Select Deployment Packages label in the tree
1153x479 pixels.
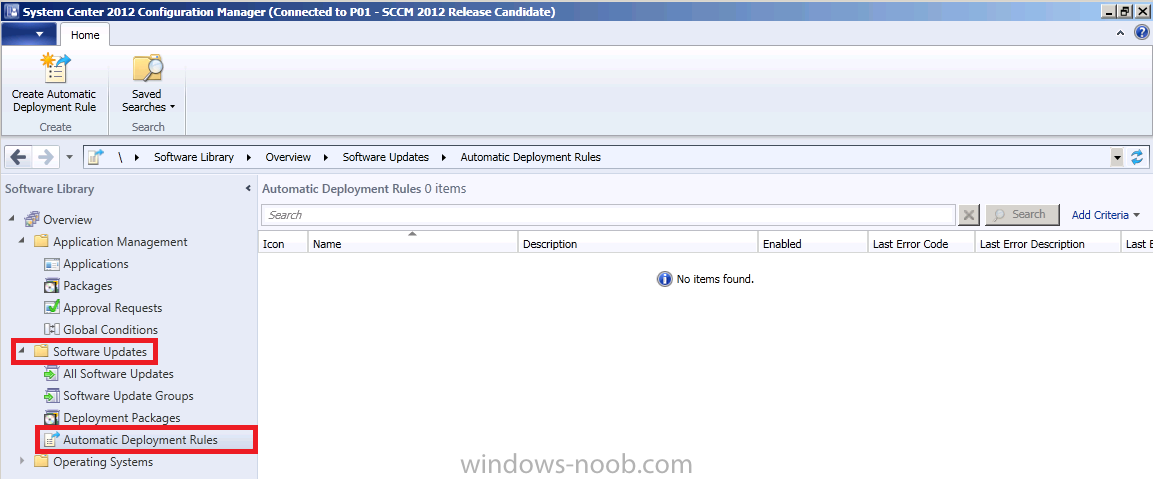pyautogui.click(x=122, y=418)
